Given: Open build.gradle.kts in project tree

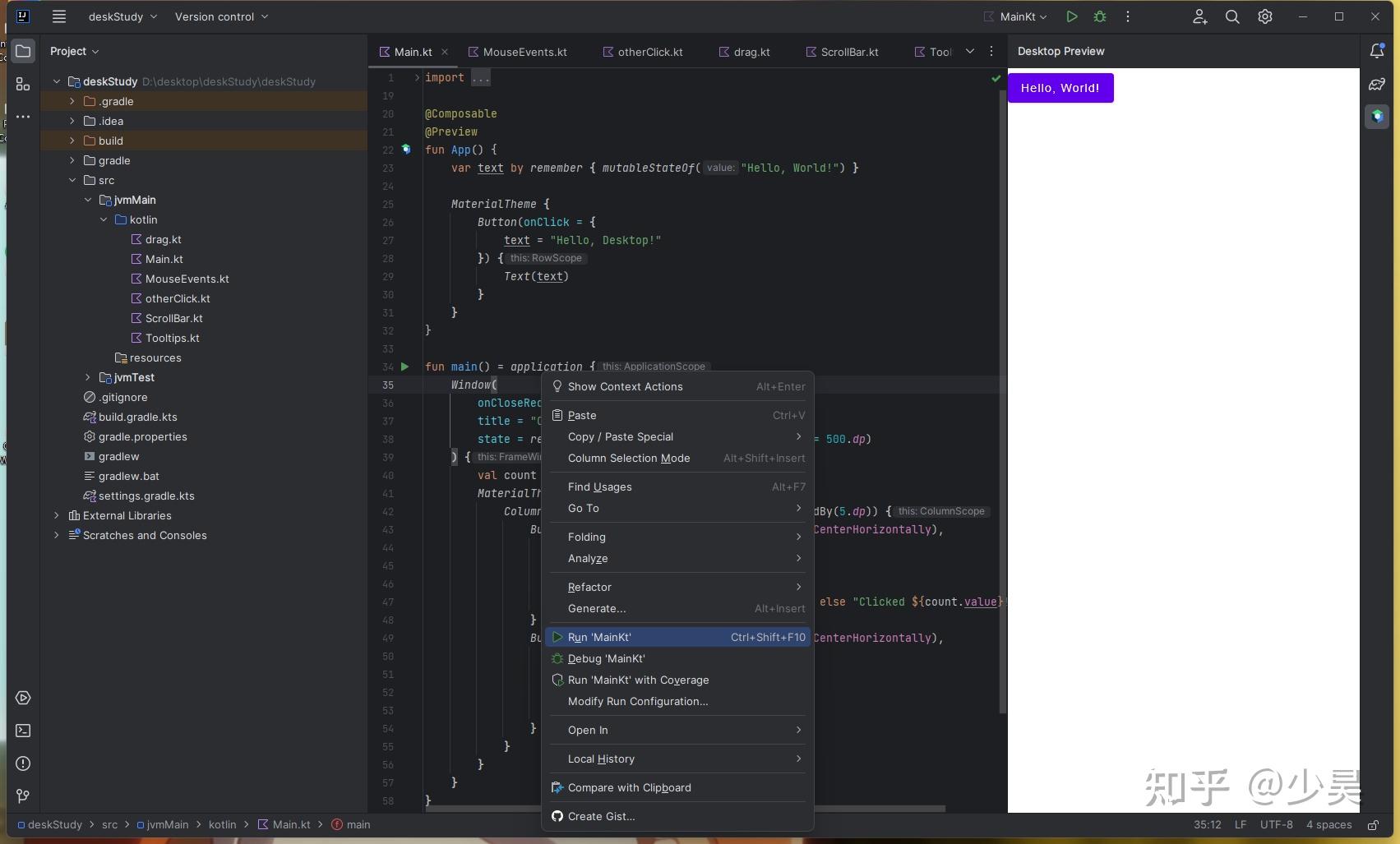Looking at the screenshot, I should pos(137,417).
